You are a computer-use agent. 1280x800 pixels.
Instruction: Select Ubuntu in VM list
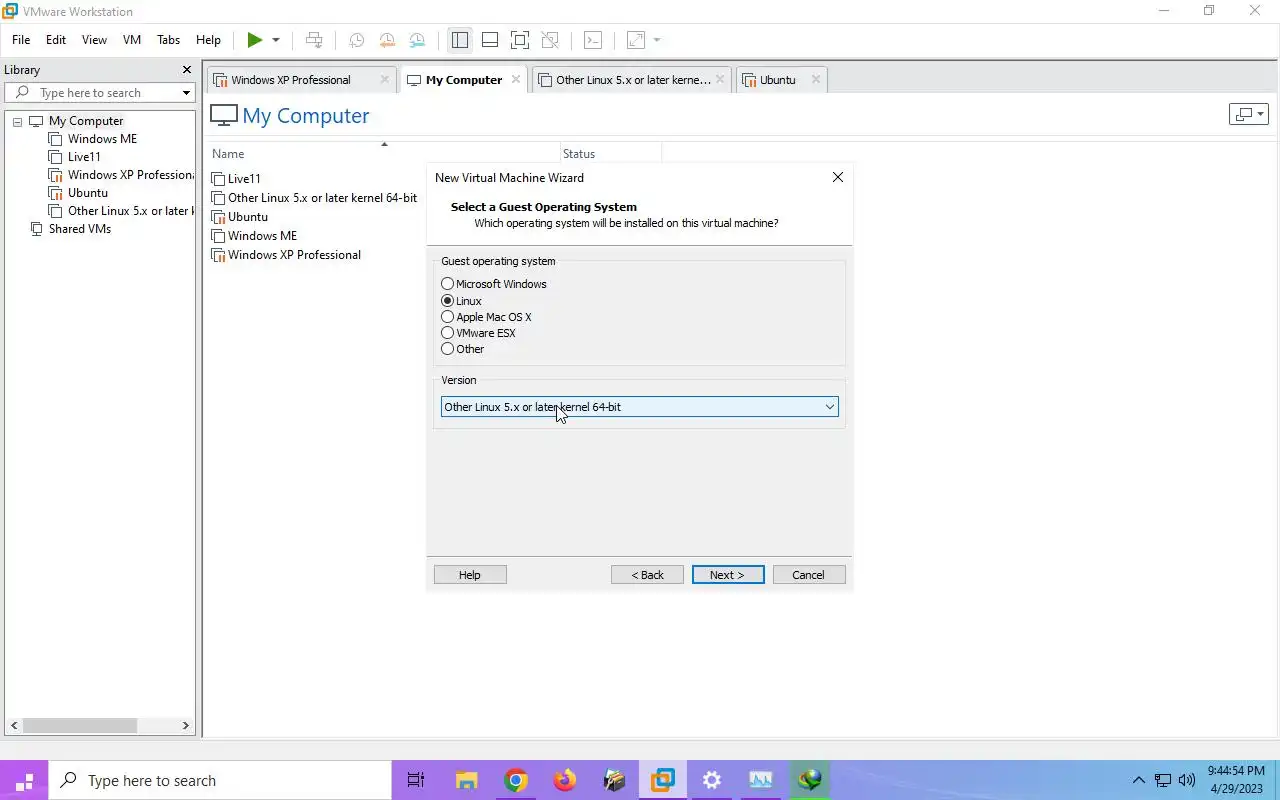click(x=239, y=217)
